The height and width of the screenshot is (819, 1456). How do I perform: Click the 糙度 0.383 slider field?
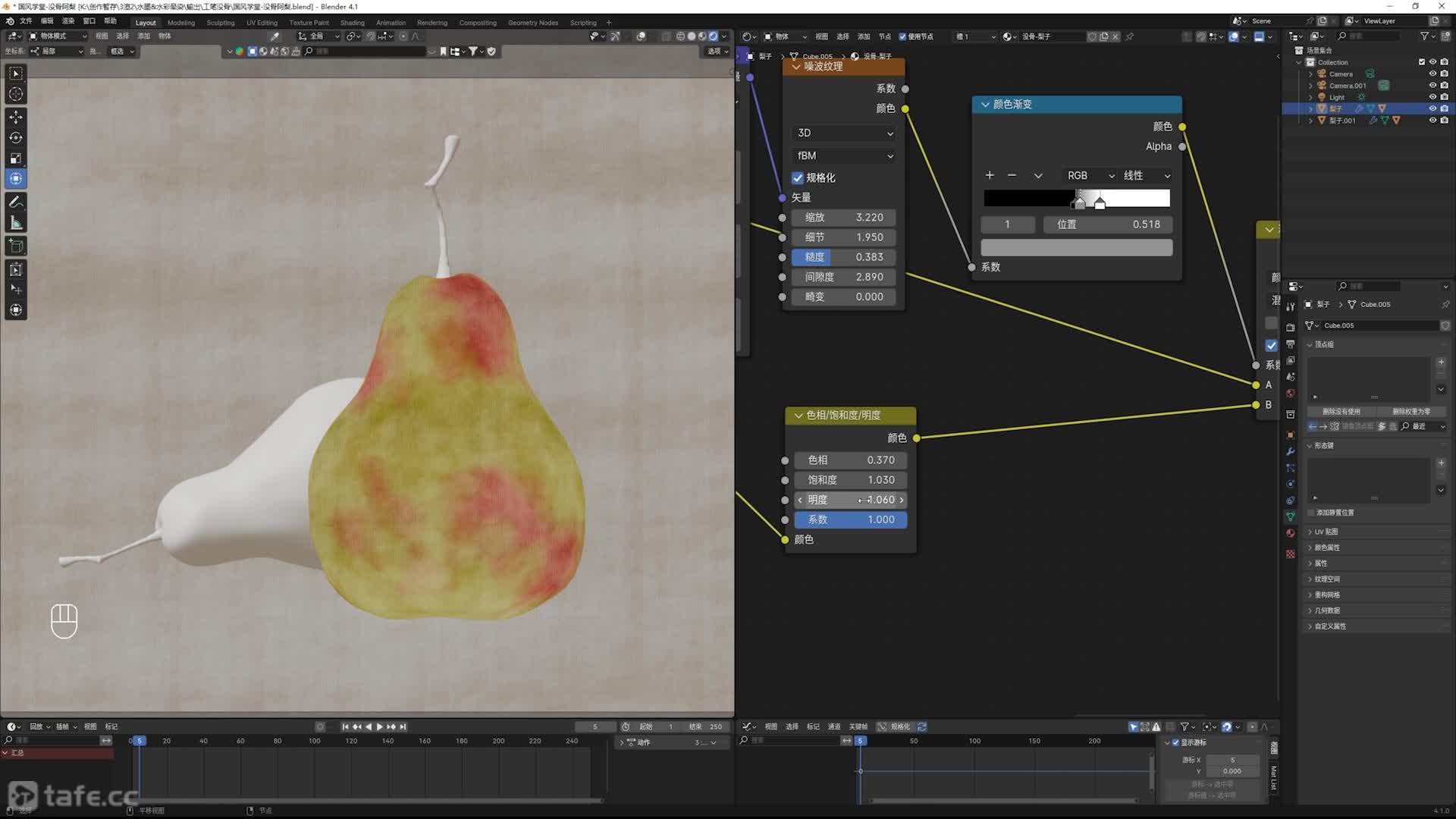click(843, 257)
